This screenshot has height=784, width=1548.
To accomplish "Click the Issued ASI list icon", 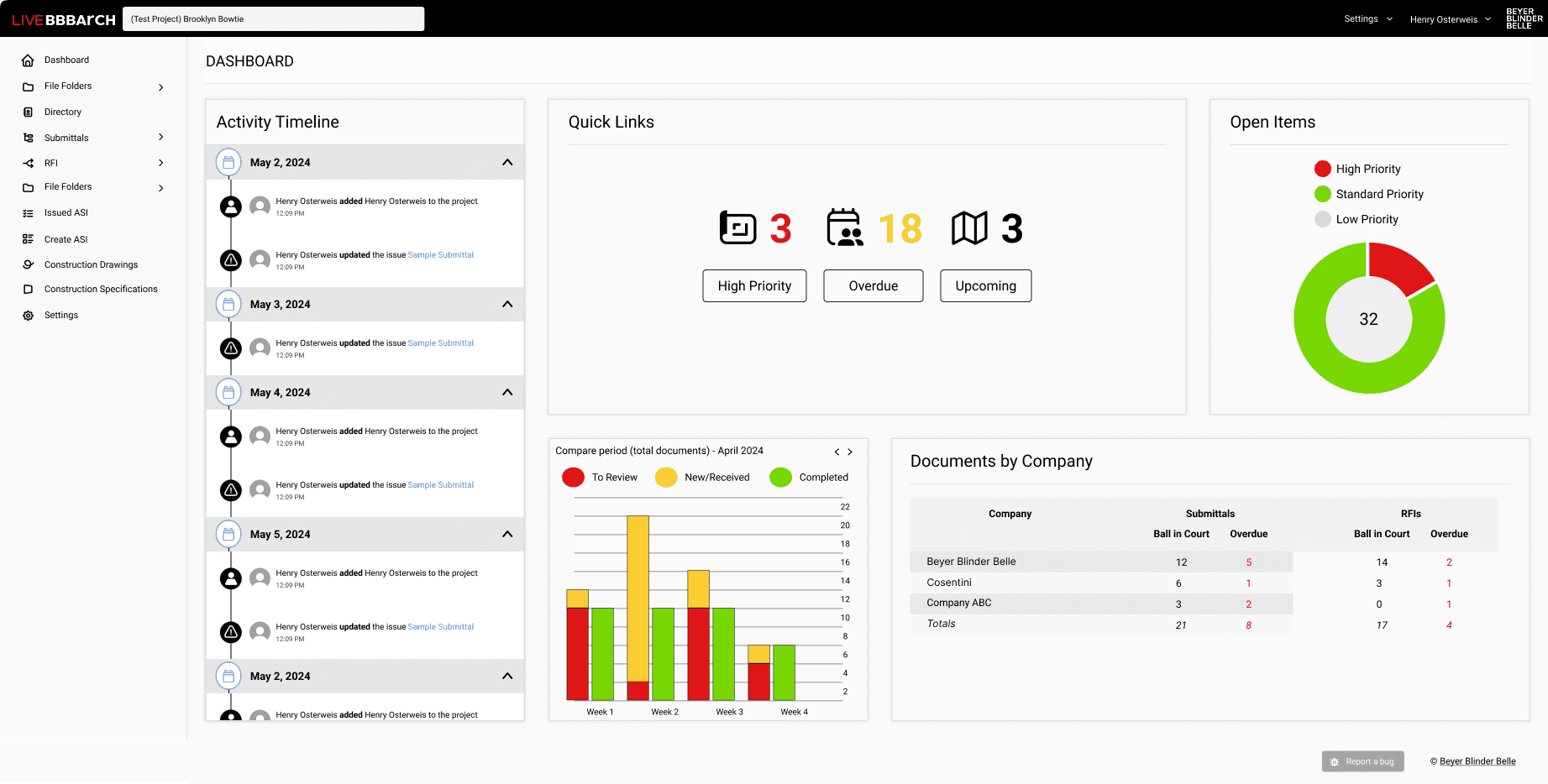I will click(x=28, y=213).
